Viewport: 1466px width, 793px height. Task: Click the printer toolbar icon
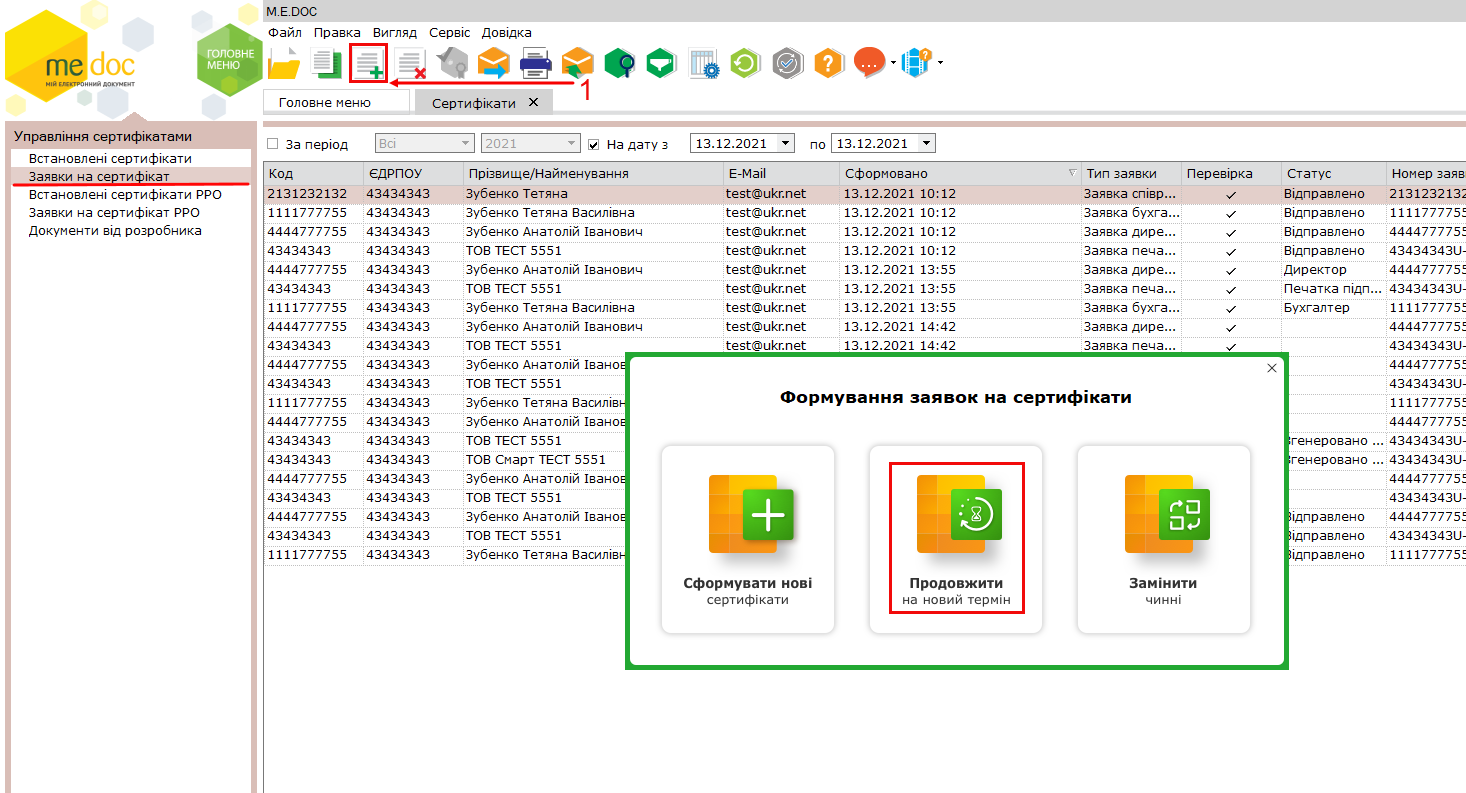tap(536, 64)
